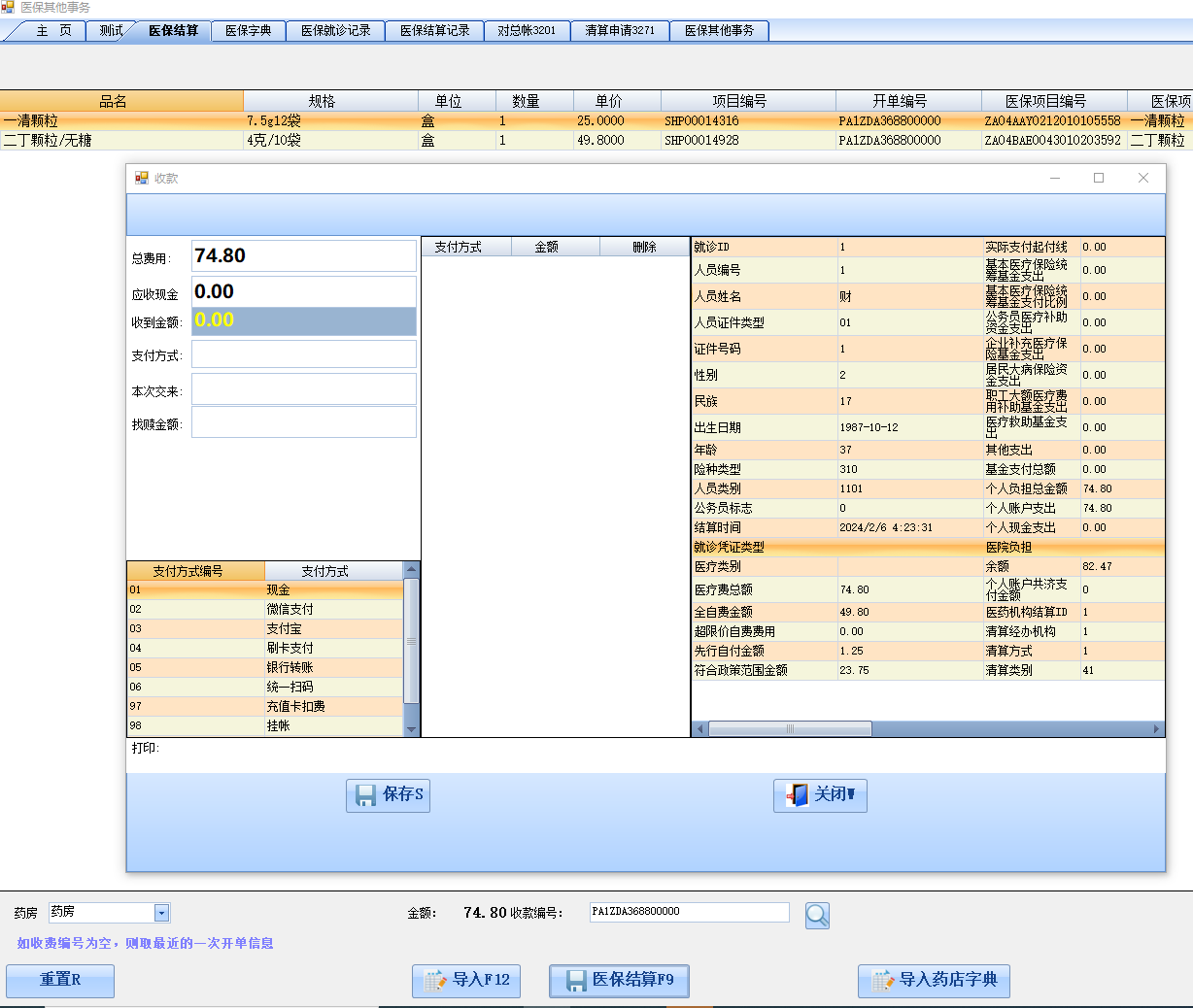Image resolution: width=1193 pixels, height=1008 pixels.
Task: Click the 导入F12 import button
Action: [466, 980]
